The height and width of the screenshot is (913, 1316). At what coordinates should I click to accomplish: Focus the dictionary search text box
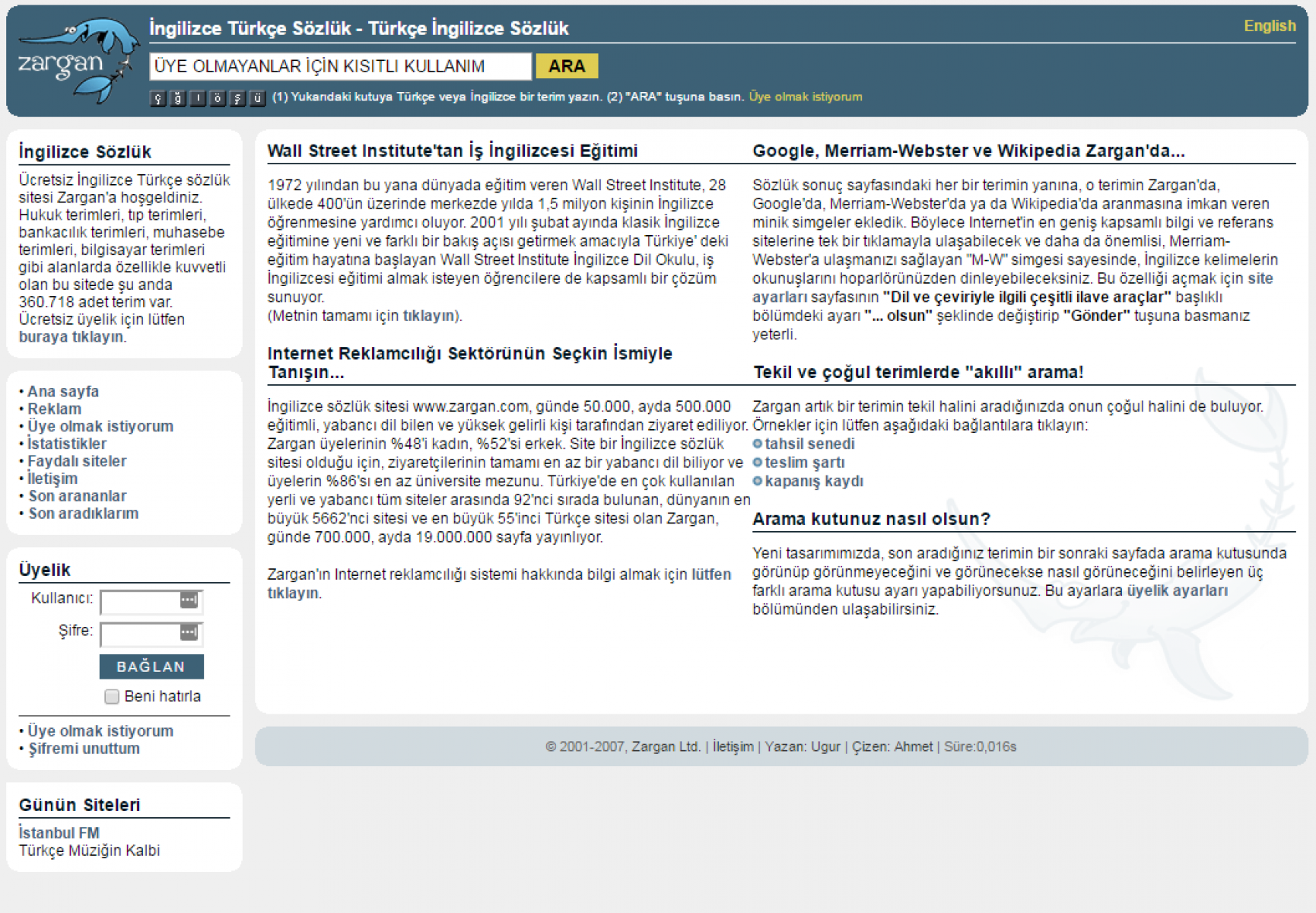[339, 66]
